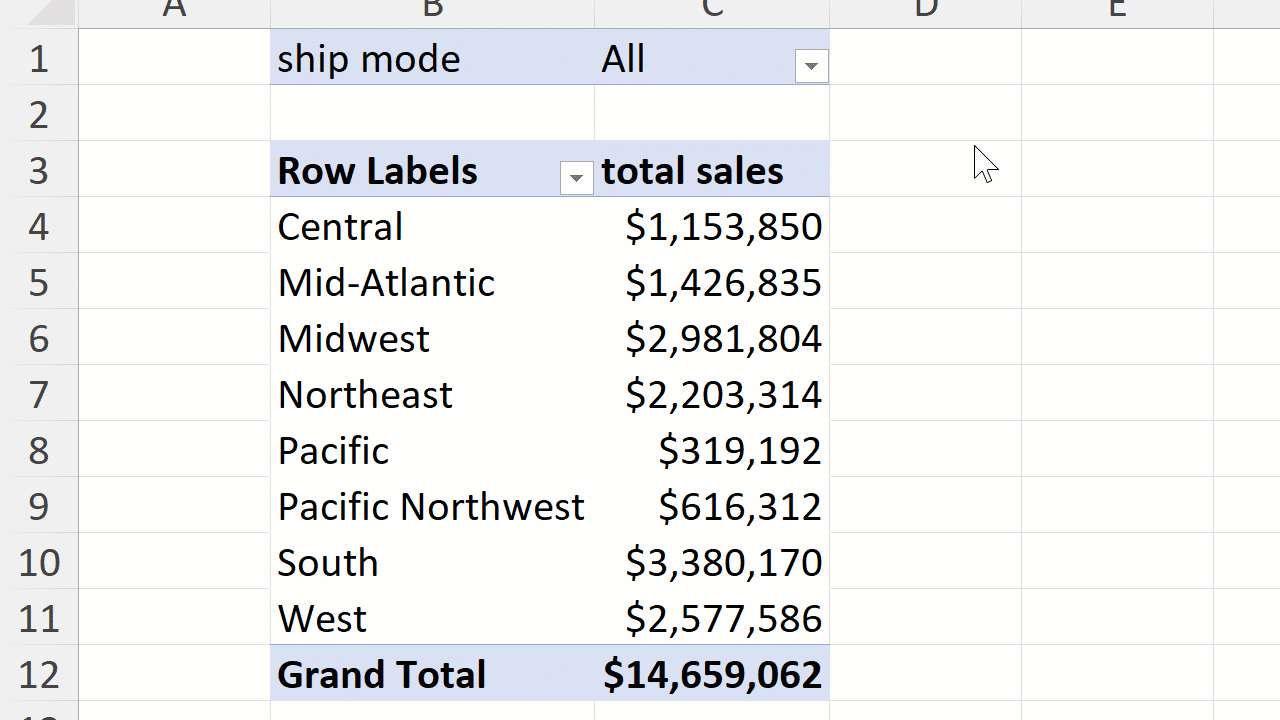The image size is (1280, 720).
Task: Click the Northeast label cell
Action: [x=365, y=395]
